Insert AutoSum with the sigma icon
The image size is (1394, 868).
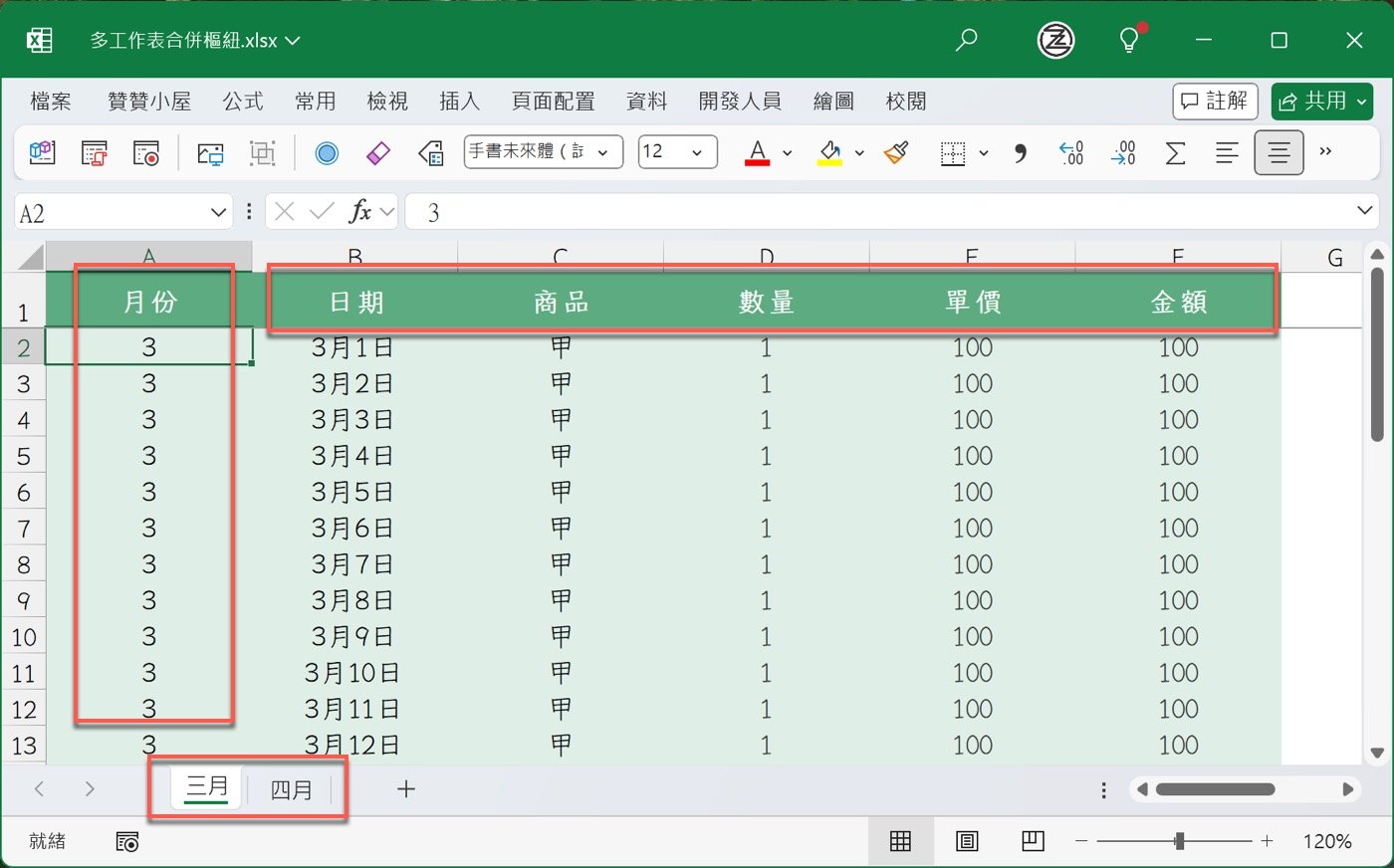tap(1175, 152)
